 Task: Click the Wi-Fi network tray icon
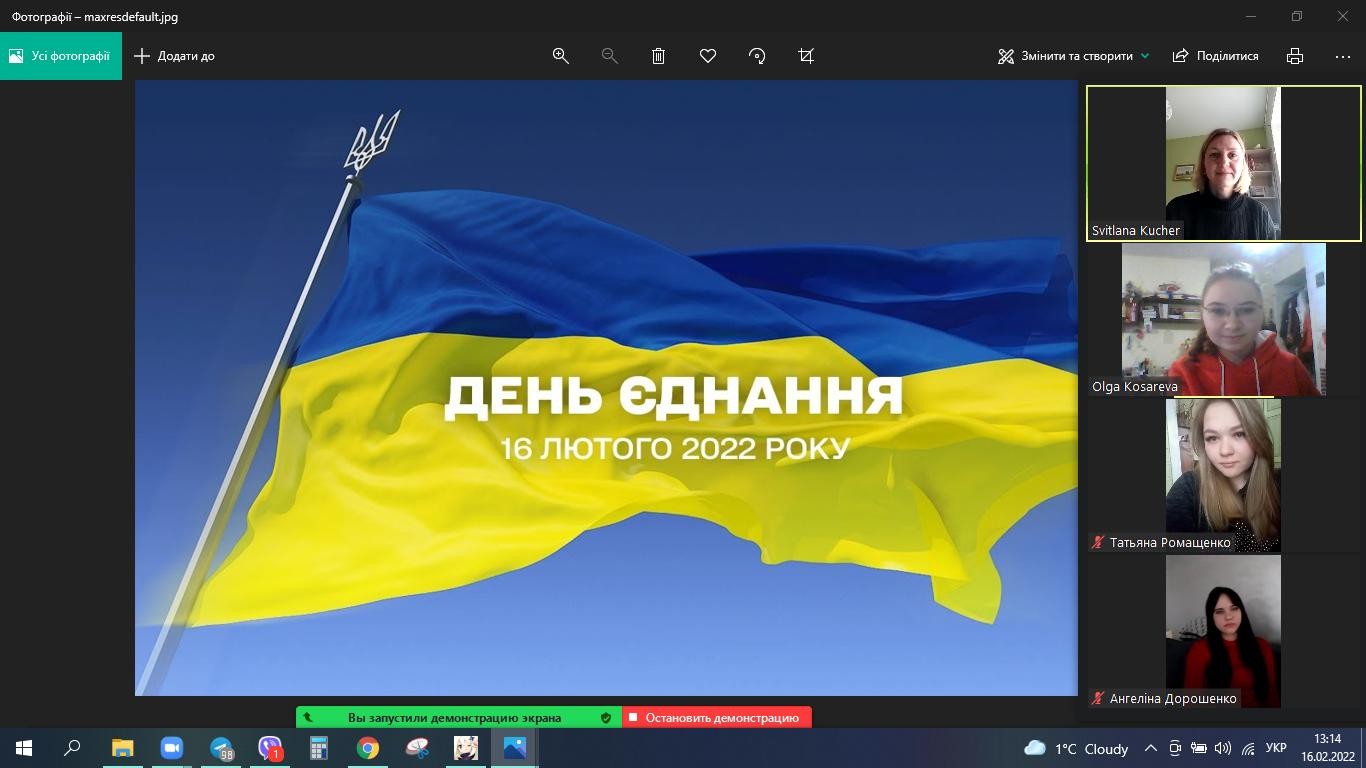pos(1248,748)
